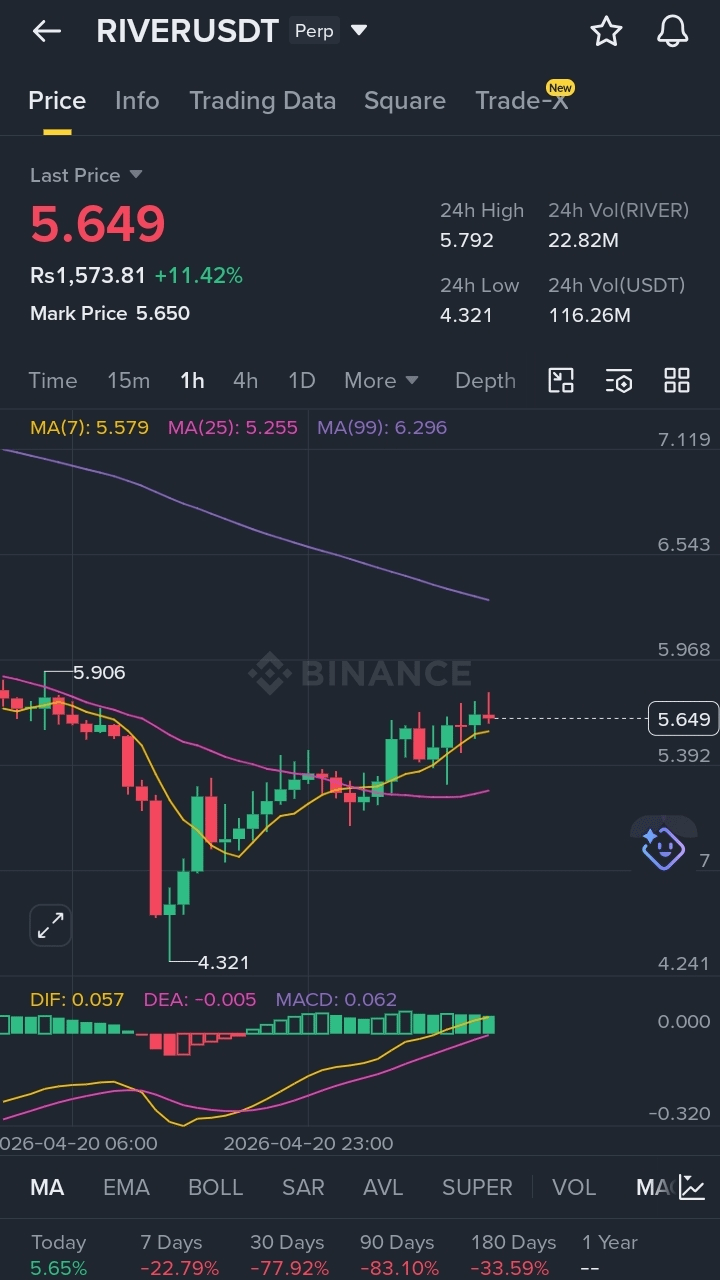Switch chart to Depth view
Screen dimensions: 720x1280
pyautogui.click(x=485, y=381)
